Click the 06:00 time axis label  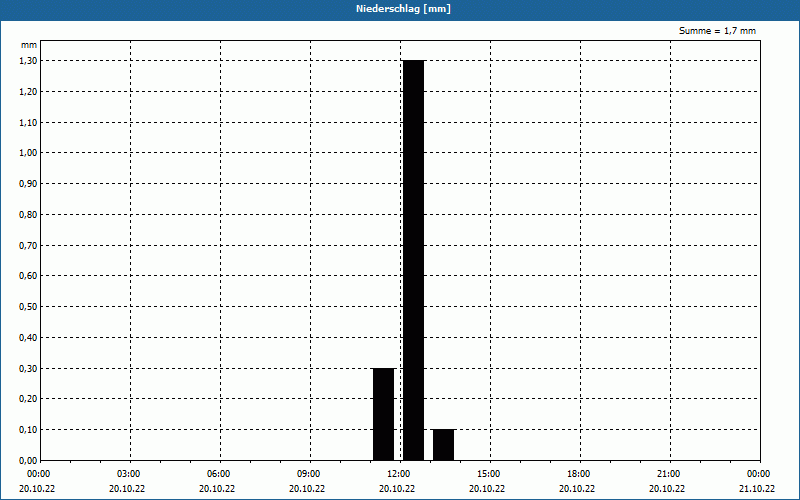click(219, 474)
